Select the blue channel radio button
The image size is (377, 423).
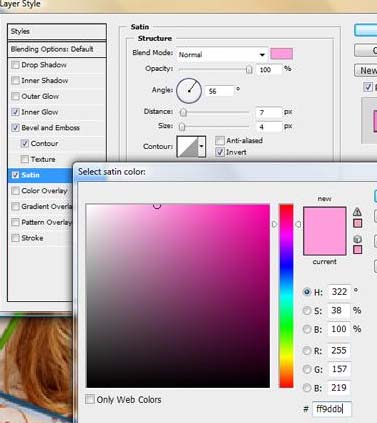307,388
